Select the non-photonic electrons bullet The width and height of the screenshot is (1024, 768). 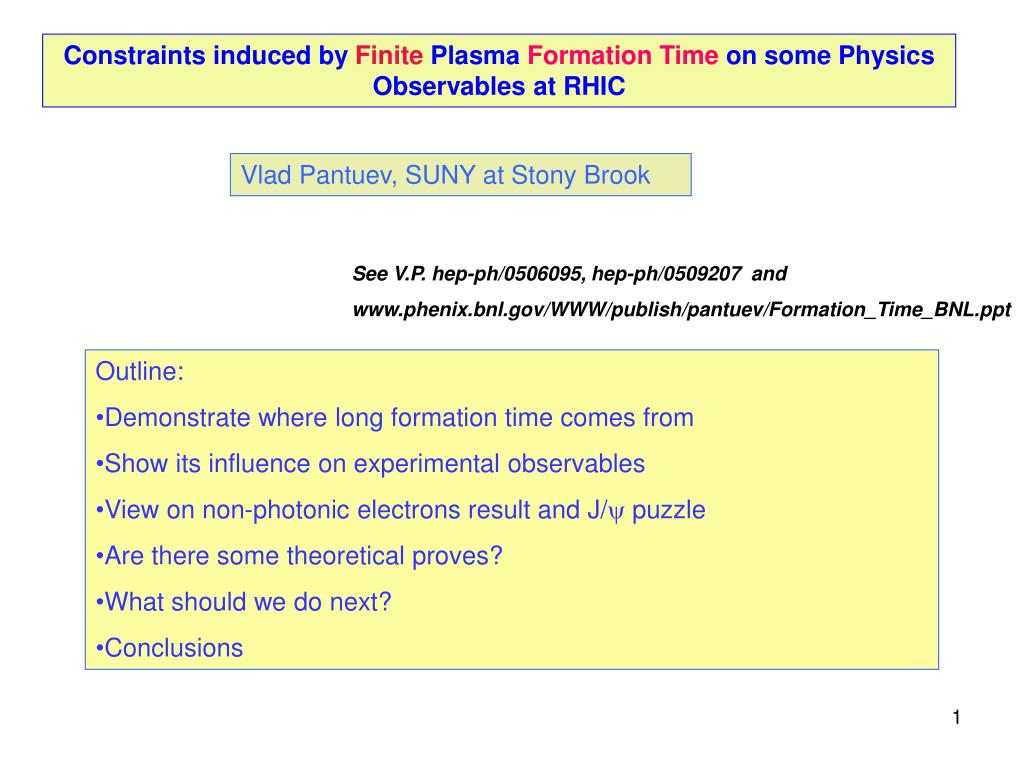[x=400, y=510]
